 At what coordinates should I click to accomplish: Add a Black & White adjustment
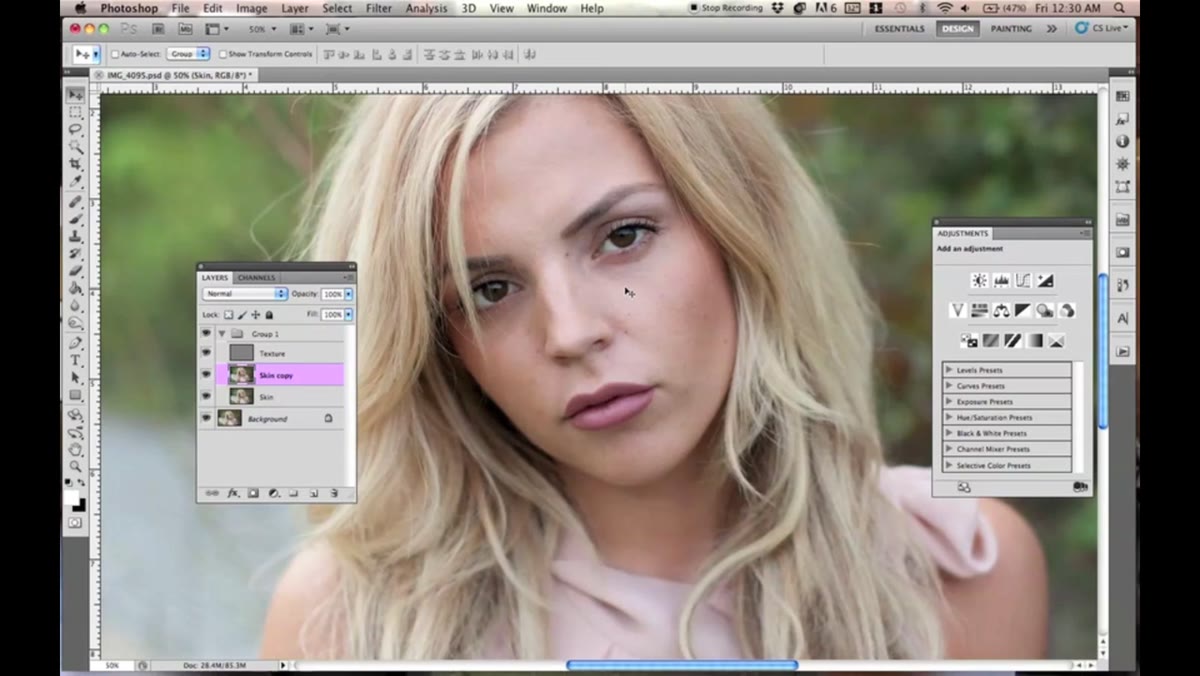pyautogui.click(x=1023, y=311)
